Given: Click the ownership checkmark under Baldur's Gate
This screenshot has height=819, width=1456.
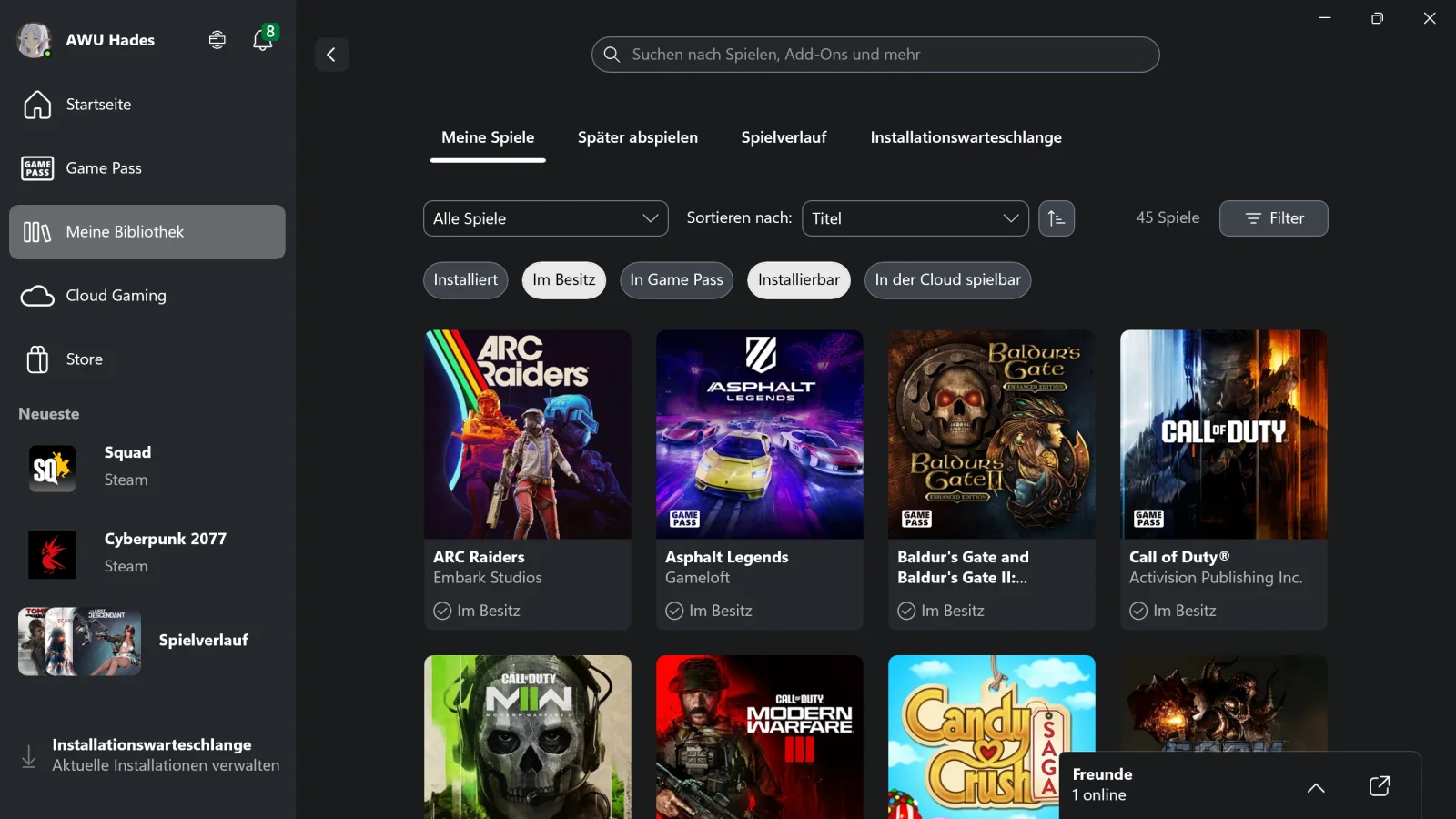Looking at the screenshot, I should [x=906, y=611].
